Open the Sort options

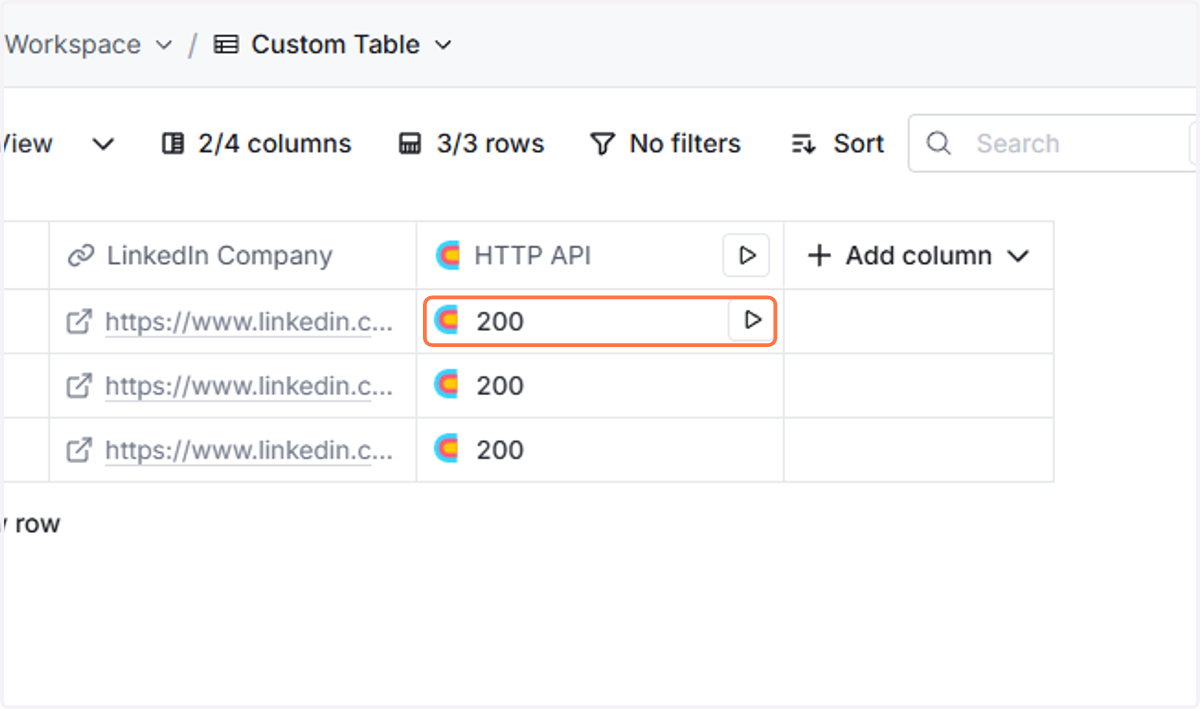click(x=838, y=144)
